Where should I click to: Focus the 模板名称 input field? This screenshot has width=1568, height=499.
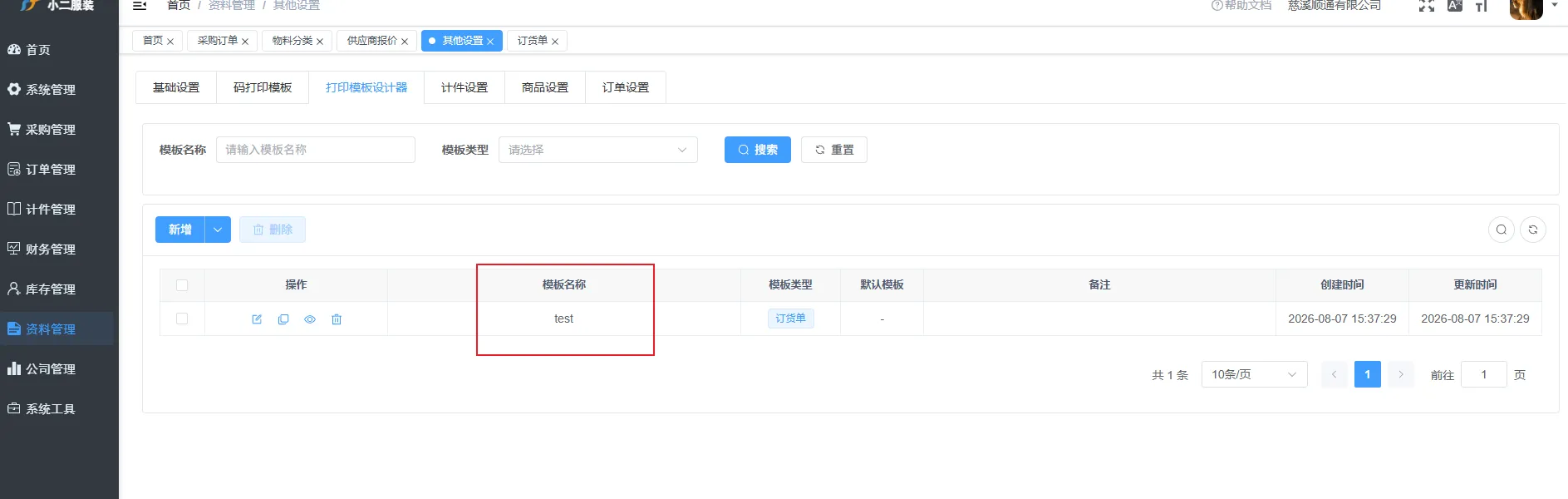pyautogui.click(x=316, y=150)
